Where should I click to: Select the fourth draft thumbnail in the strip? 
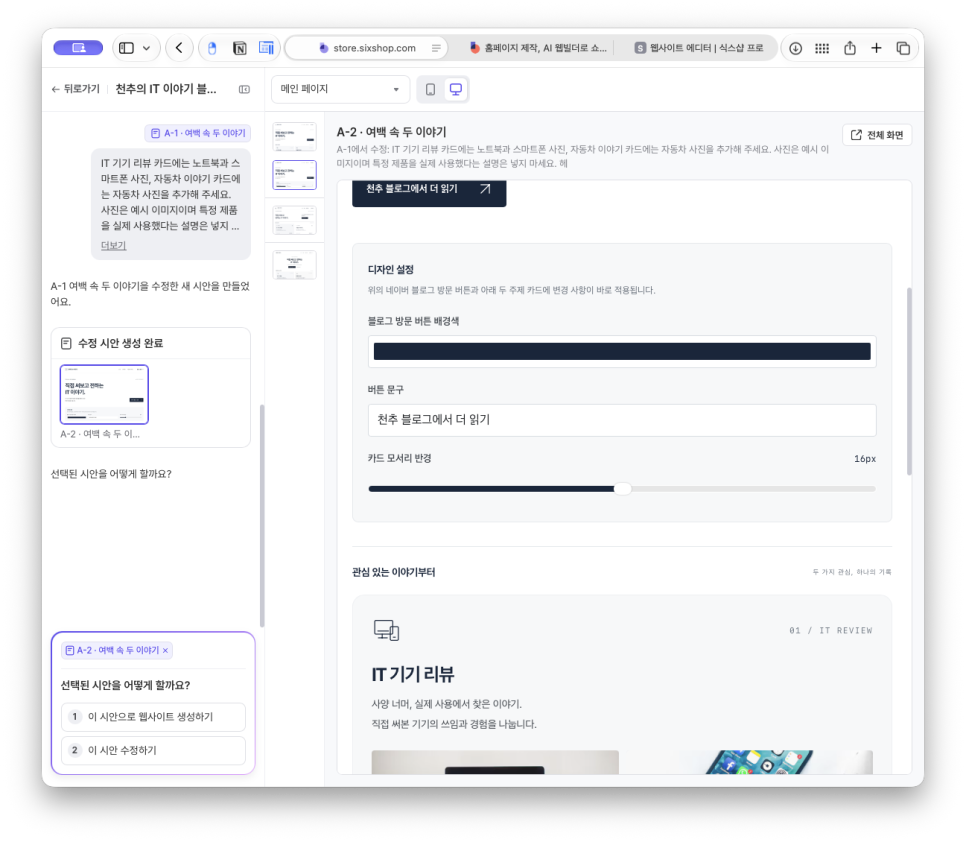pyautogui.click(x=294, y=265)
